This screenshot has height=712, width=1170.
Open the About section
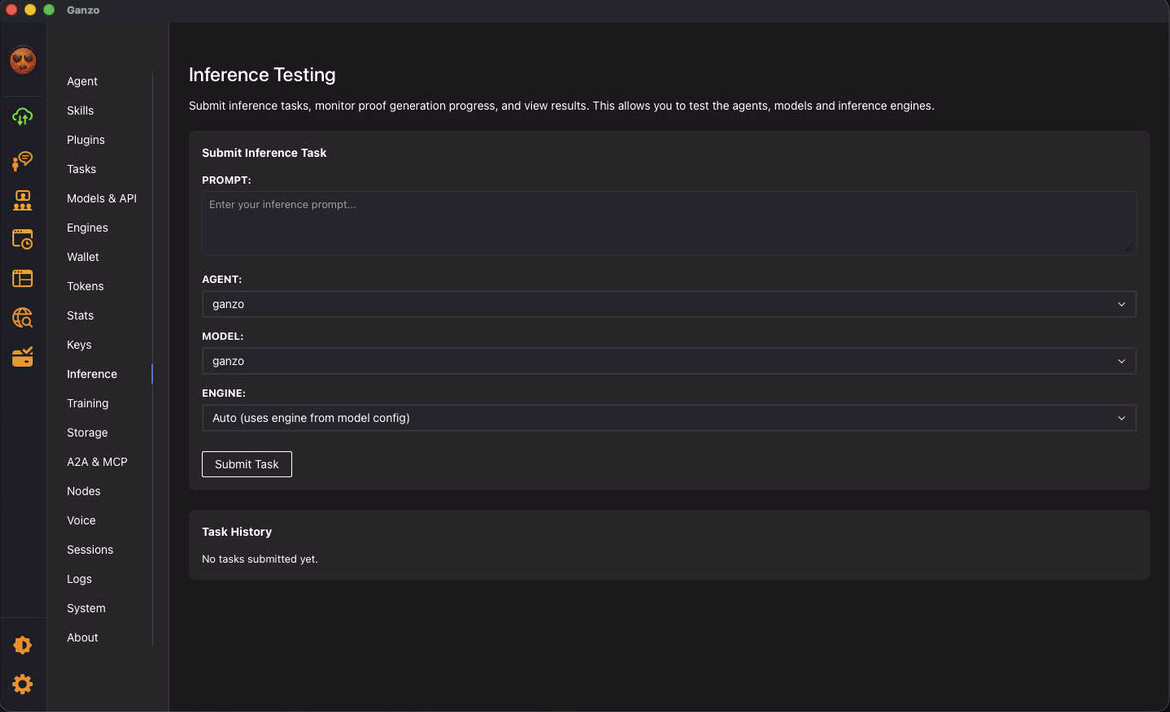[82, 637]
